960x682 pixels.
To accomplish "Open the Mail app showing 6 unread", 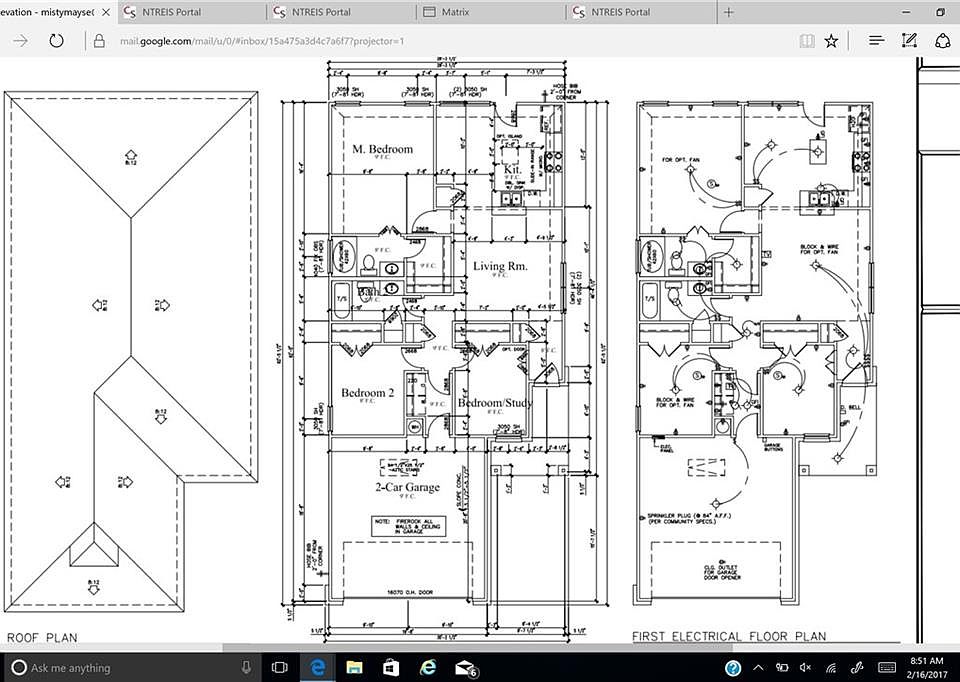I will coord(466,668).
